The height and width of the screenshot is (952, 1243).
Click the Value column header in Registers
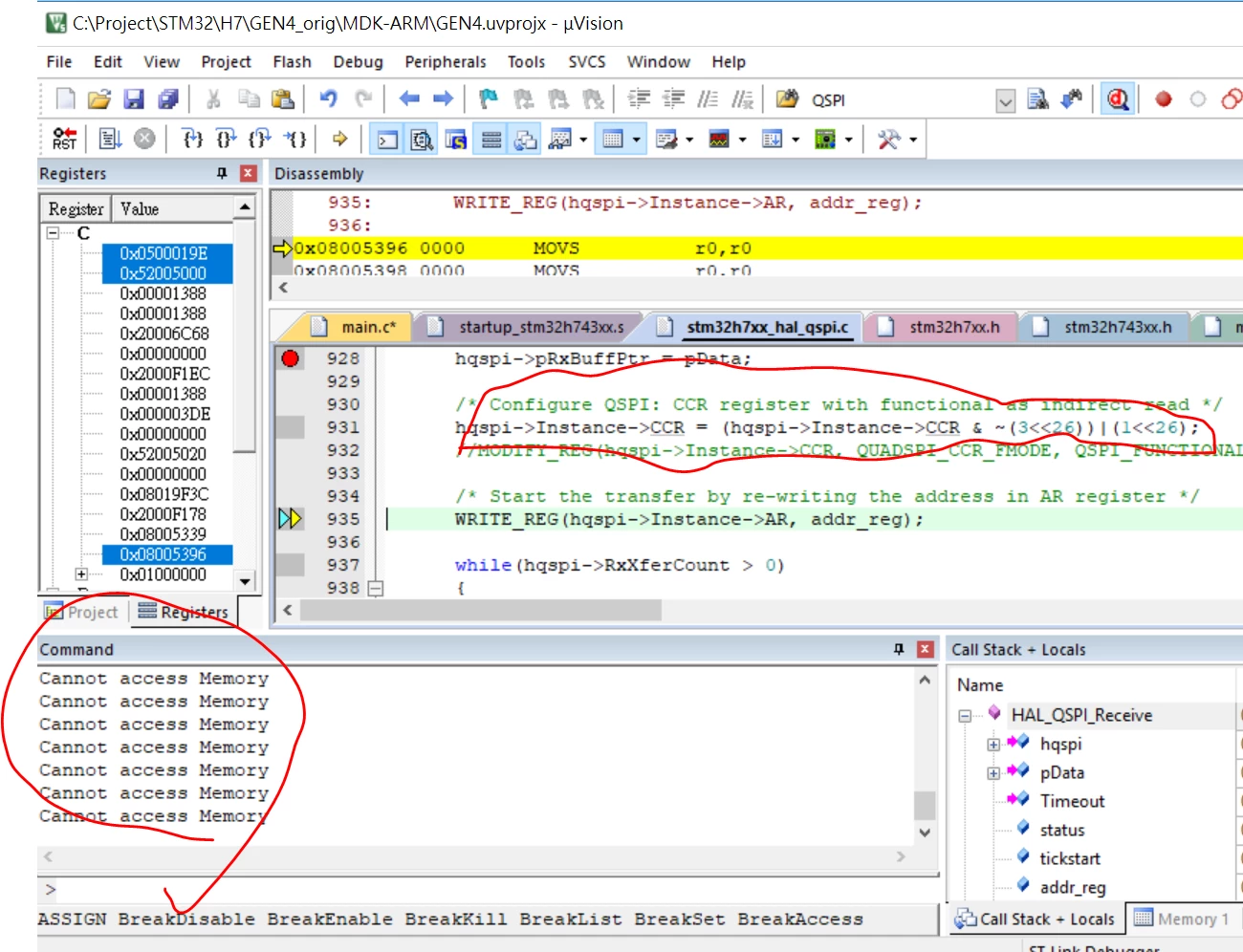(172, 208)
